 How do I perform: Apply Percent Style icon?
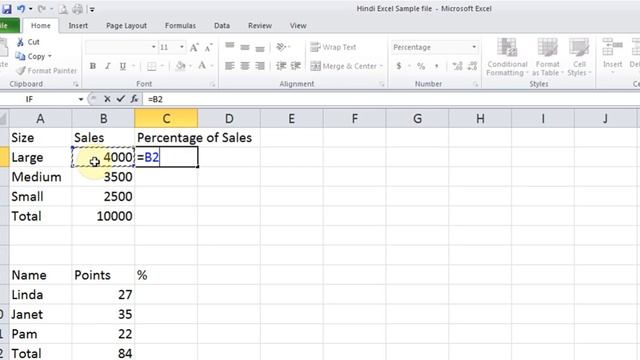pyautogui.click(x=421, y=66)
